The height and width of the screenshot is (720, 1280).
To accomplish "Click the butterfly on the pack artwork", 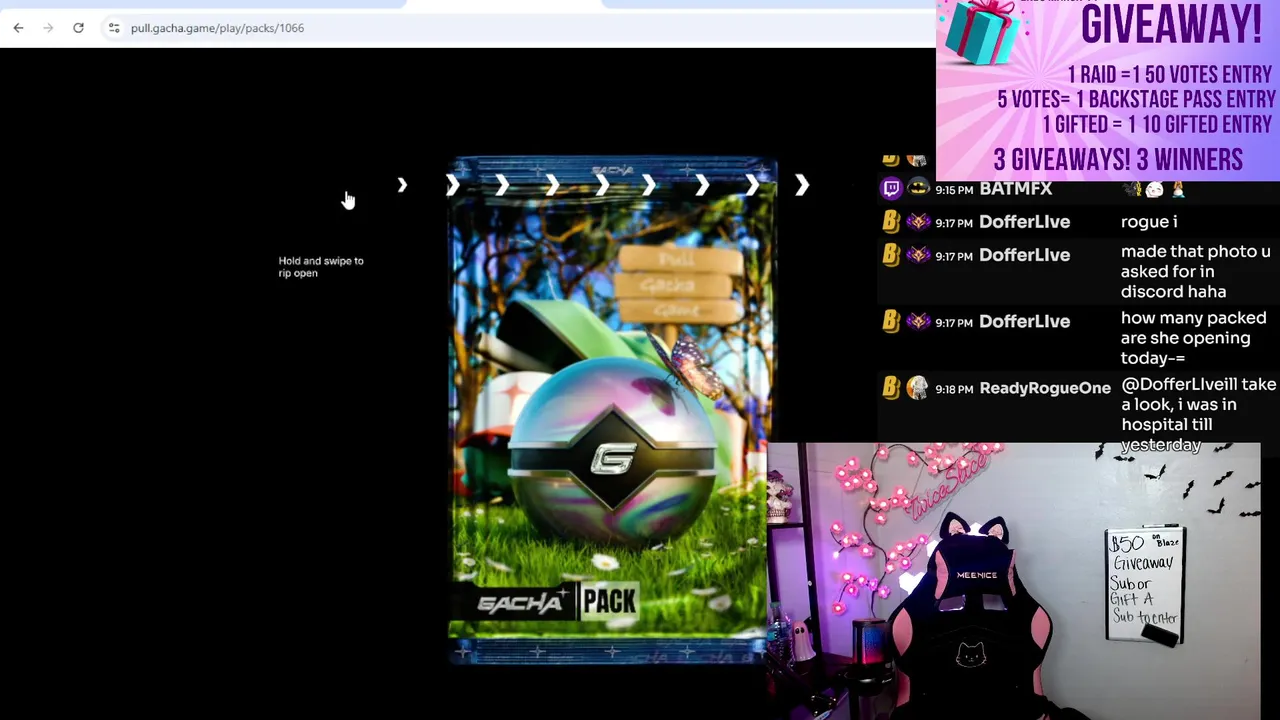I will (x=689, y=368).
